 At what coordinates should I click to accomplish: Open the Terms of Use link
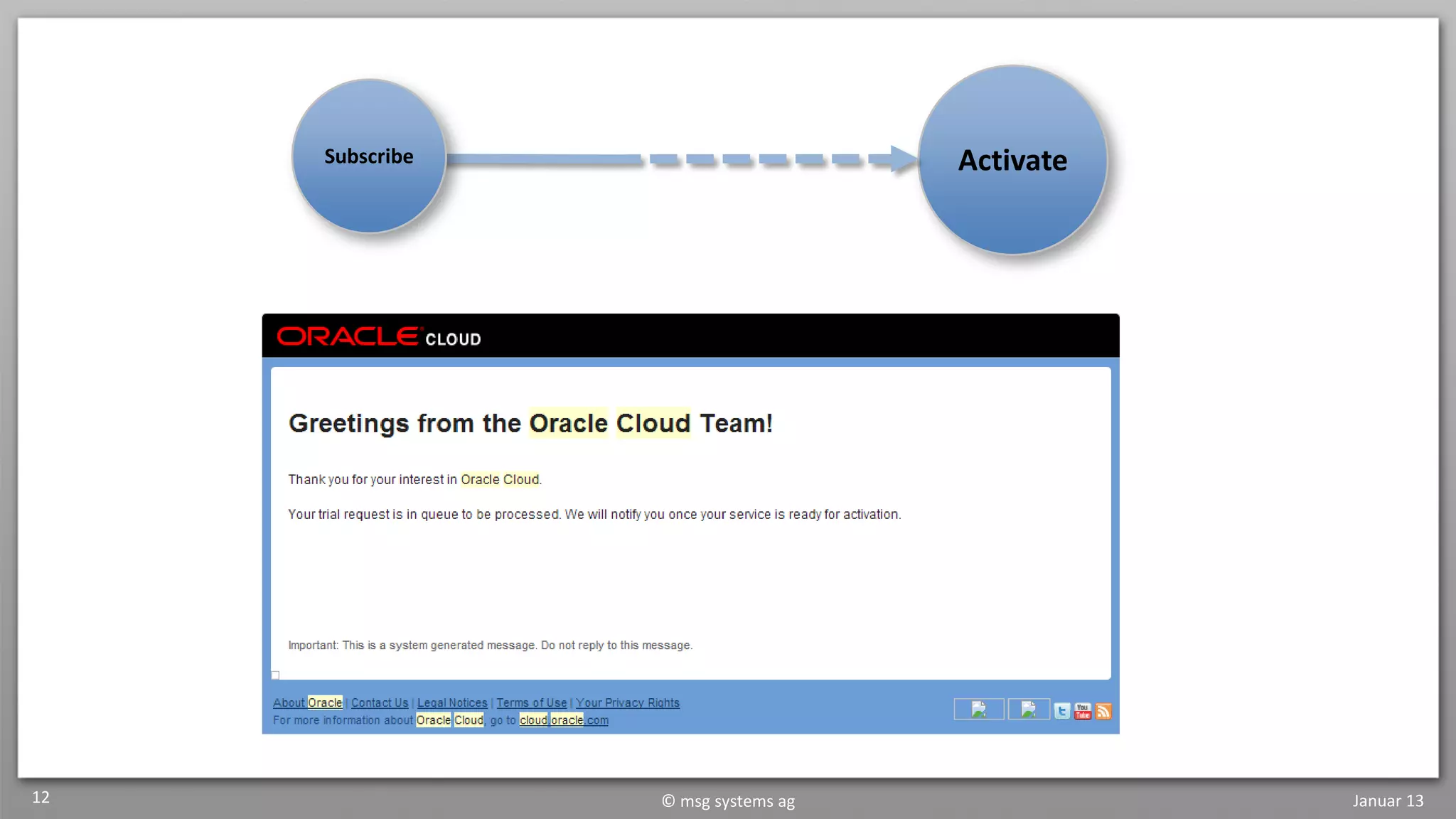point(532,702)
